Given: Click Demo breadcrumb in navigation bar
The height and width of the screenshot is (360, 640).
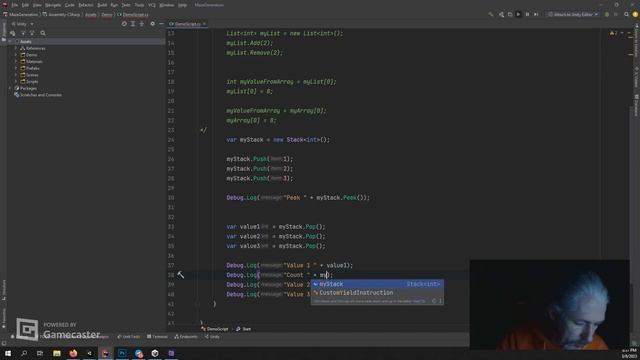Looking at the screenshot, I should [107, 14].
